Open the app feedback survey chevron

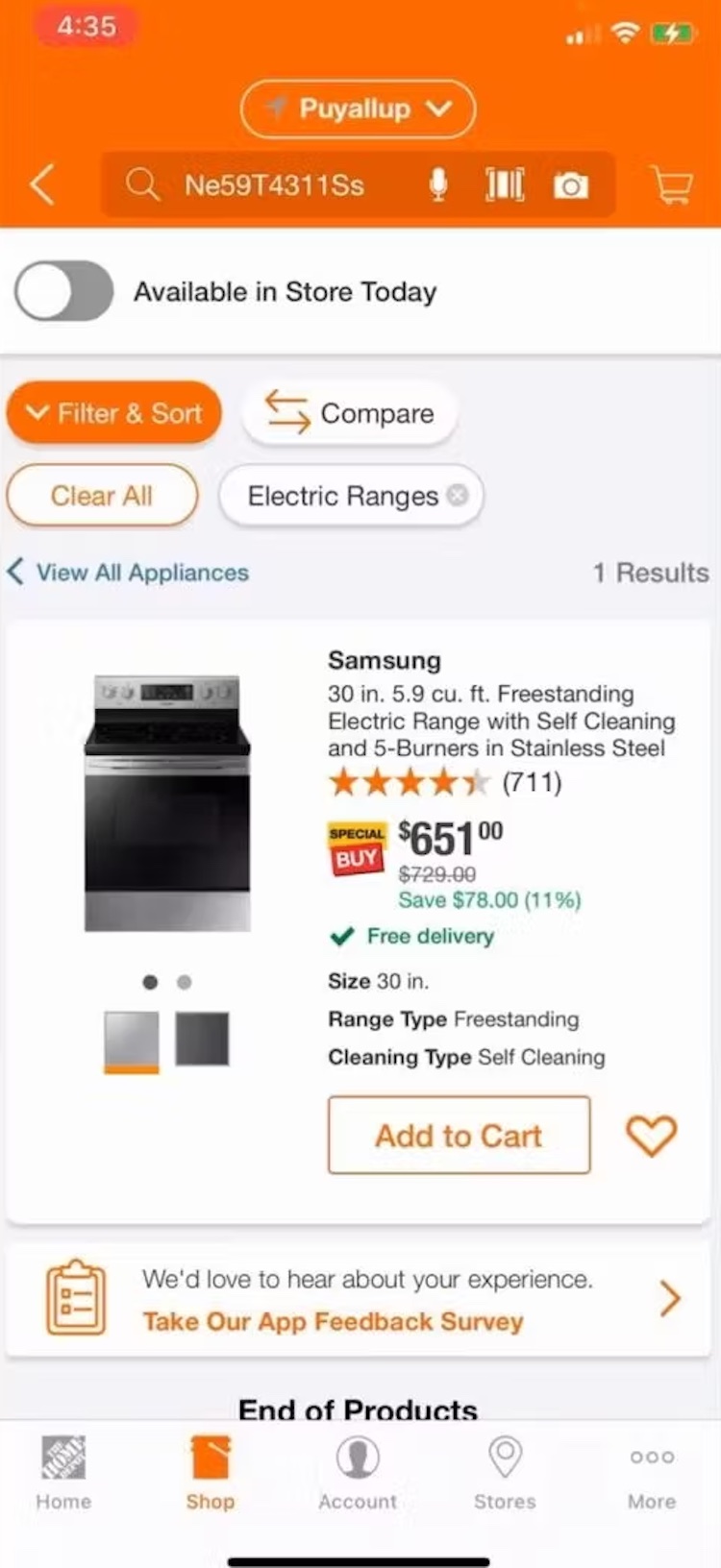click(x=670, y=1299)
